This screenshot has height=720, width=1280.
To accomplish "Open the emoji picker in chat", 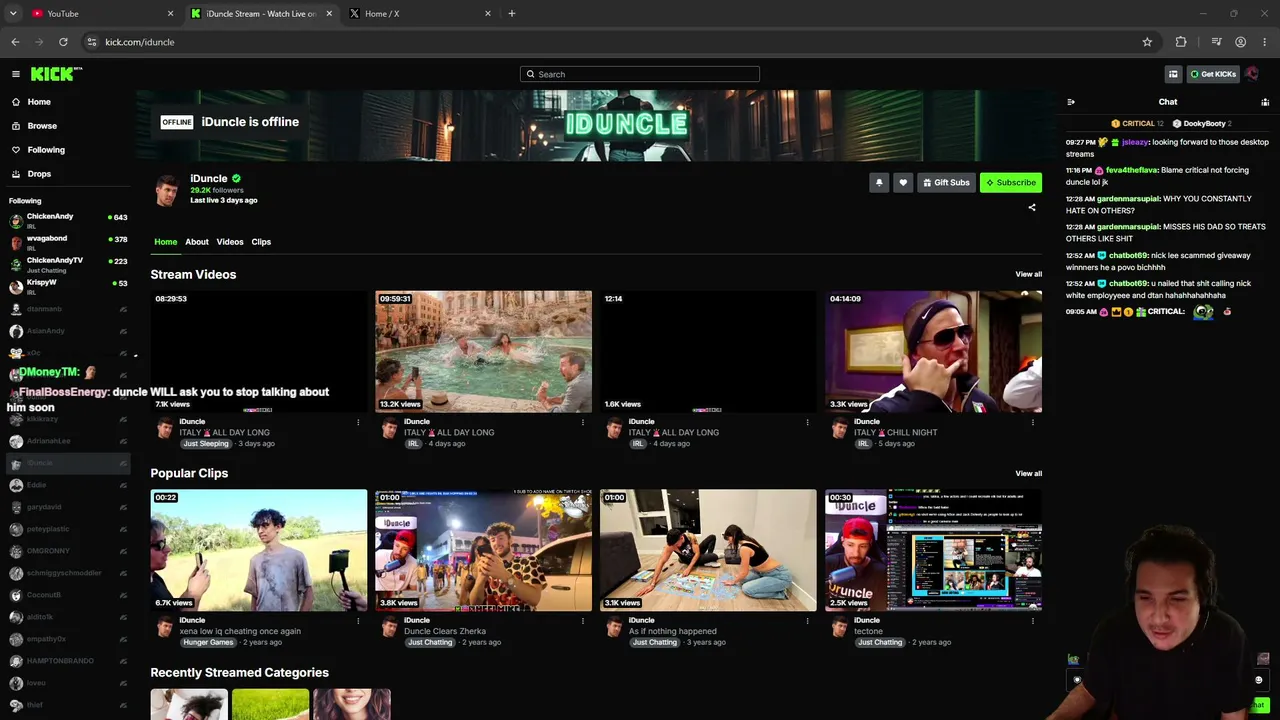I will coord(1259,680).
